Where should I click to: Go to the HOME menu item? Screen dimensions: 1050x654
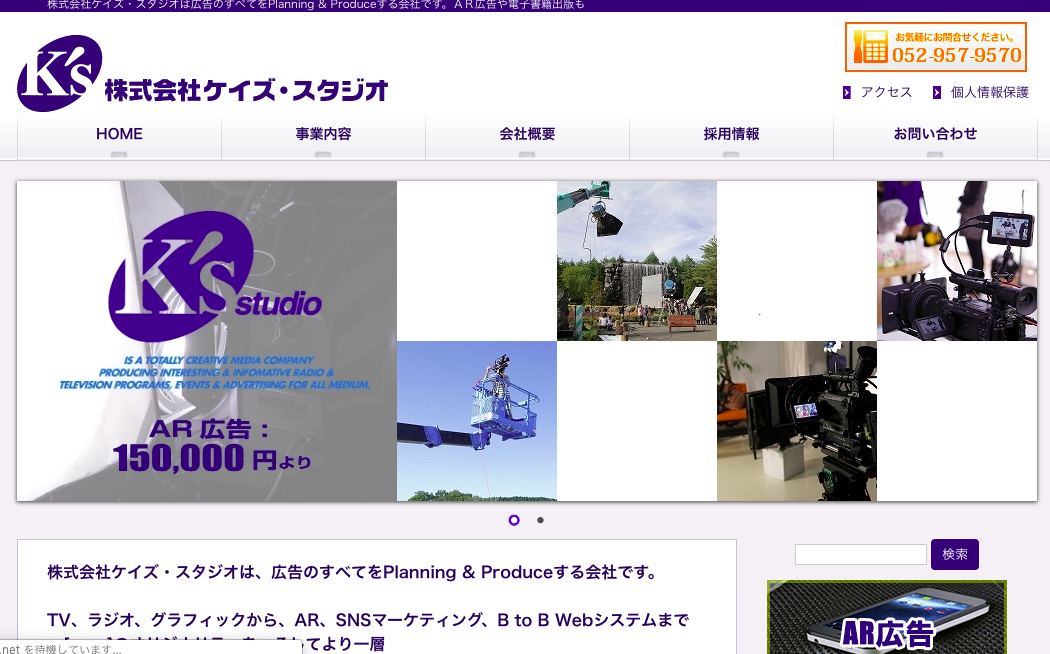pyautogui.click(x=119, y=134)
